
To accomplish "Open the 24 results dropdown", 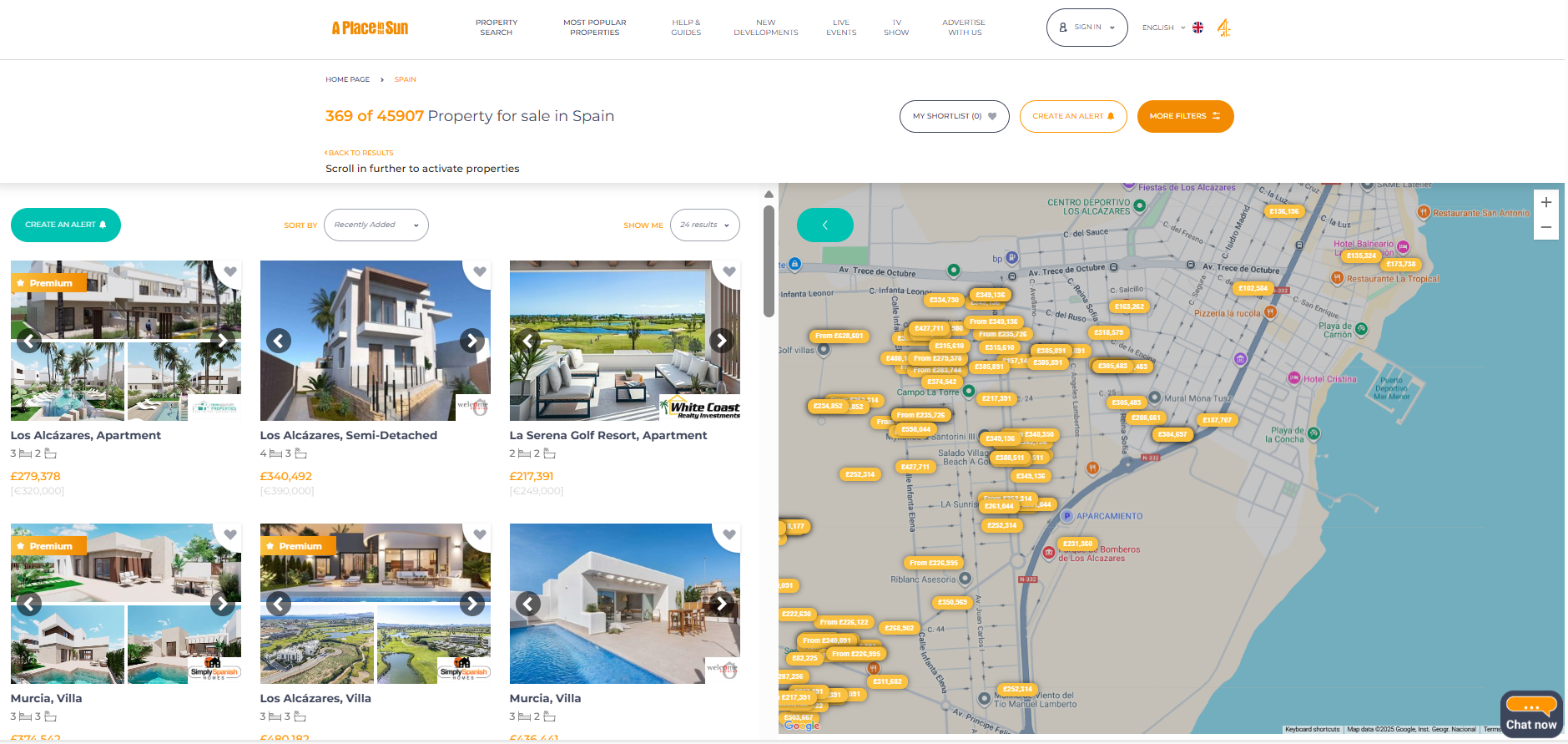I will pos(704,225).
